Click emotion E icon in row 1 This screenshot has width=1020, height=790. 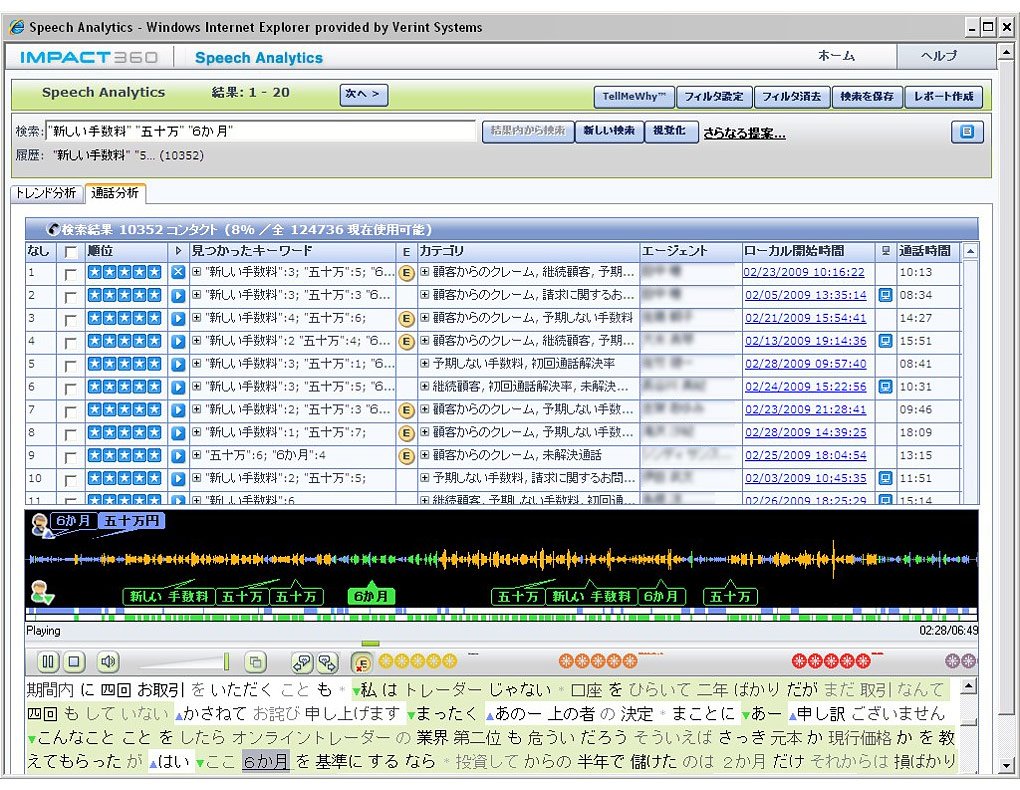pyautogui.click(x=406, y=273)
